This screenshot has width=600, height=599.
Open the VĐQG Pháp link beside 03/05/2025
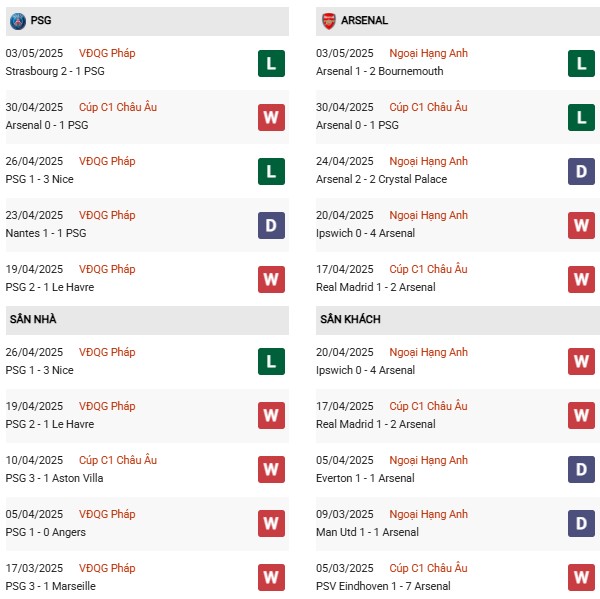(107, 53)
